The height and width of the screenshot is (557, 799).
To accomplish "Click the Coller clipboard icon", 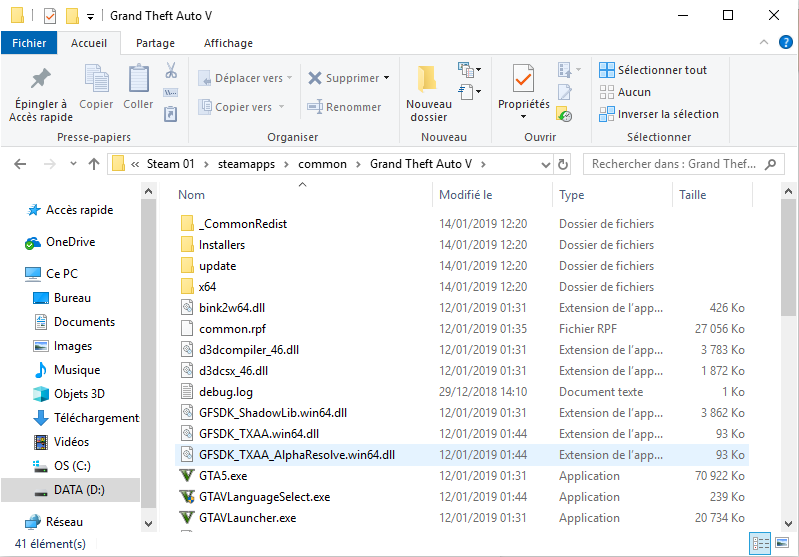I will [138, 79].
